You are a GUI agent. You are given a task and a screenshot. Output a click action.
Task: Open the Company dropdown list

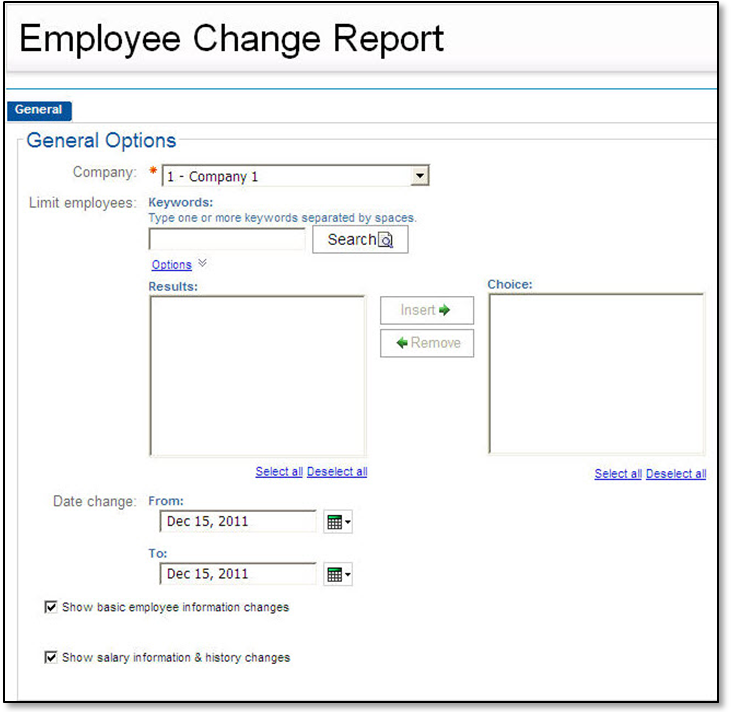[x=420, y=176]
